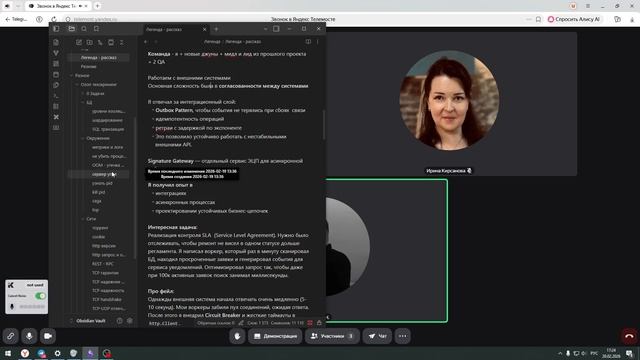Open help icon next to Obsidian Vault
The width and height of the screenshot is (640, 360).
click(x=120, y=321)
